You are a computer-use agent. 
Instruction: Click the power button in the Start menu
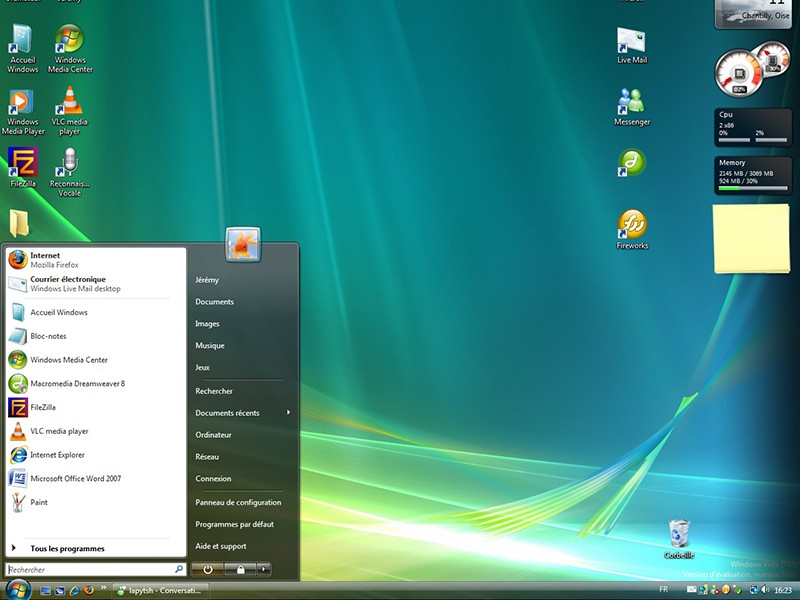[208, 569]
